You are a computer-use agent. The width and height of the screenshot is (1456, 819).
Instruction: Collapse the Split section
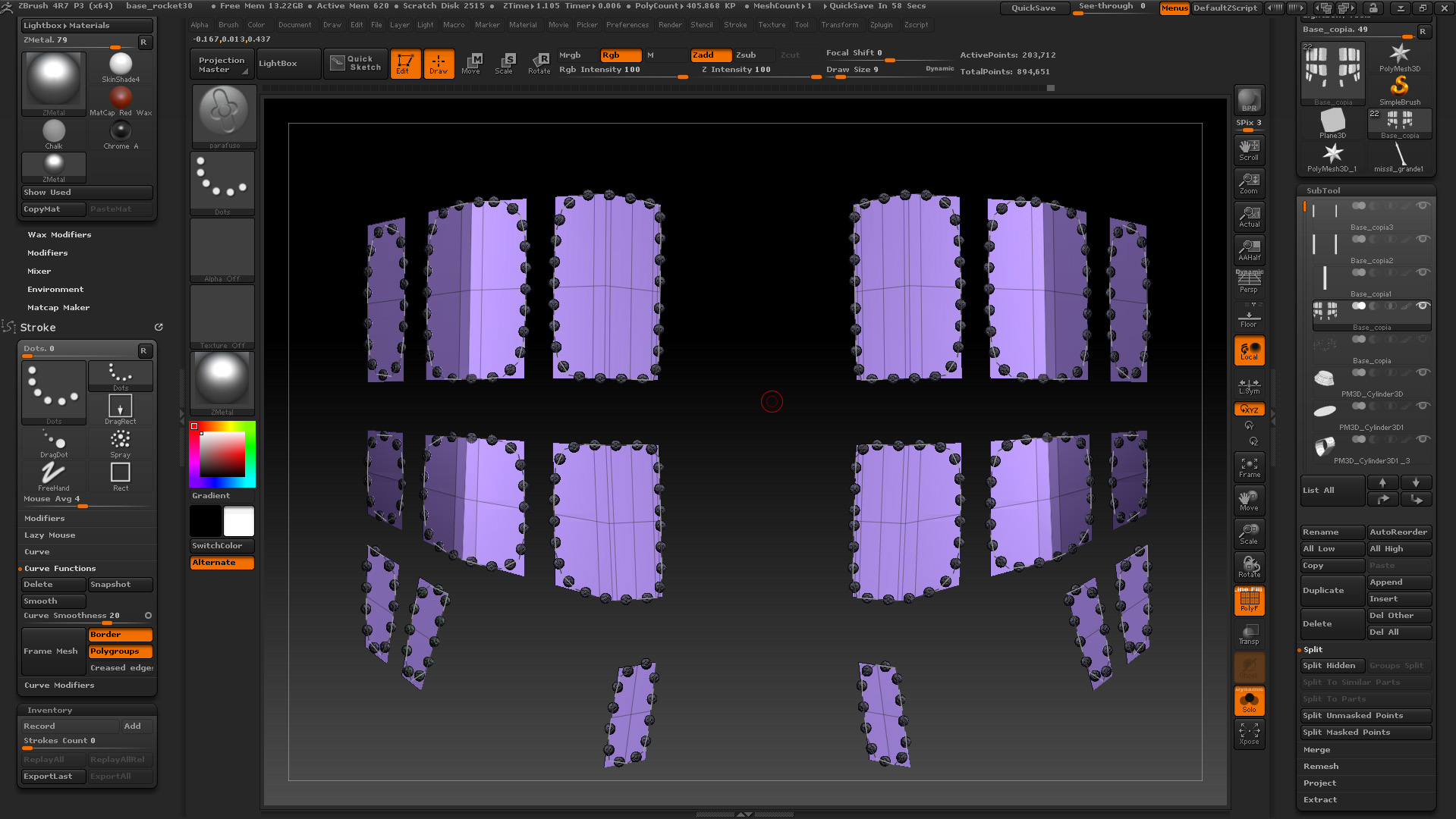click(x=1313, y=649)
